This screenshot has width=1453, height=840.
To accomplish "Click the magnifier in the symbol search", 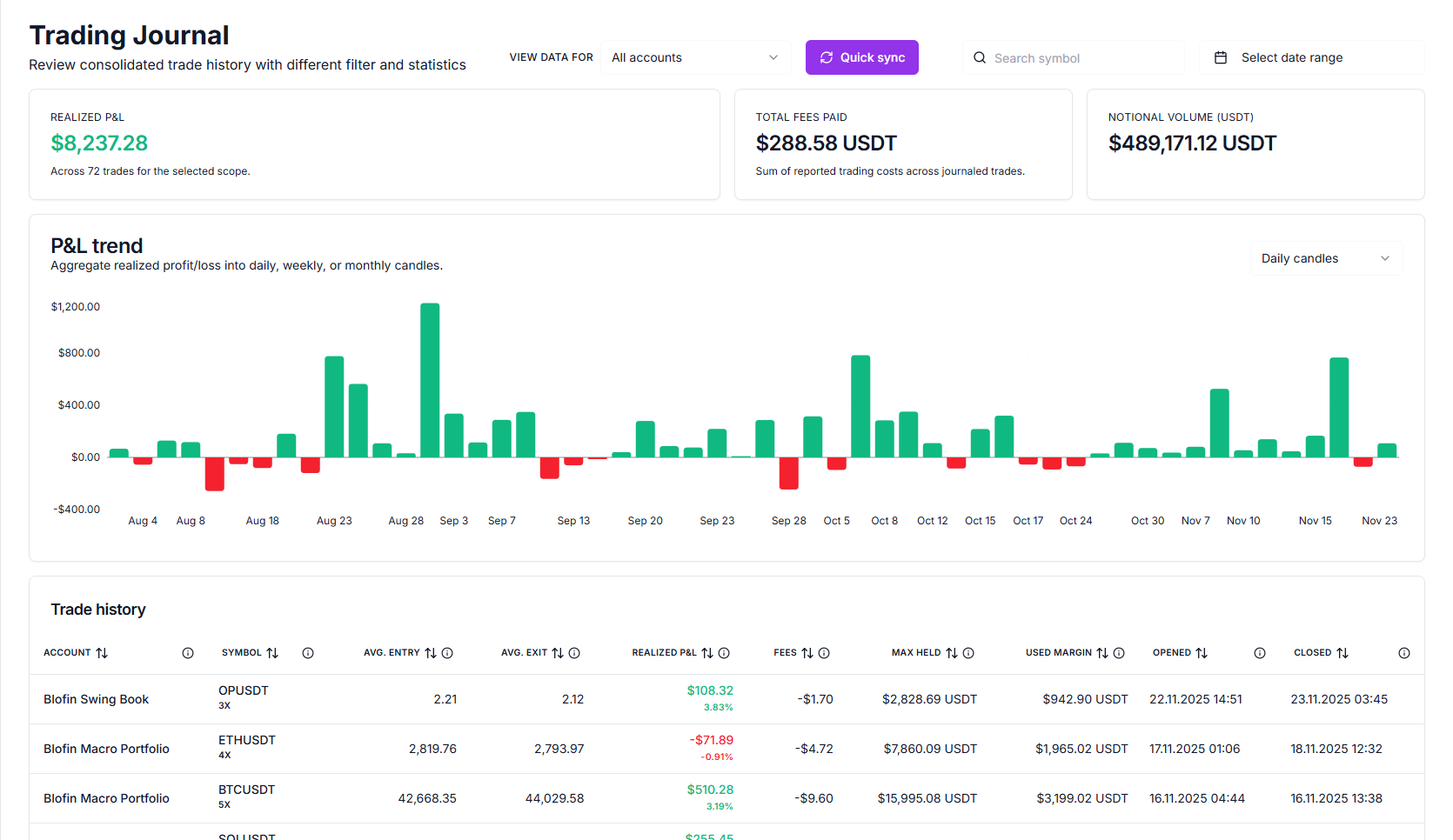I will tap(979, 57).
